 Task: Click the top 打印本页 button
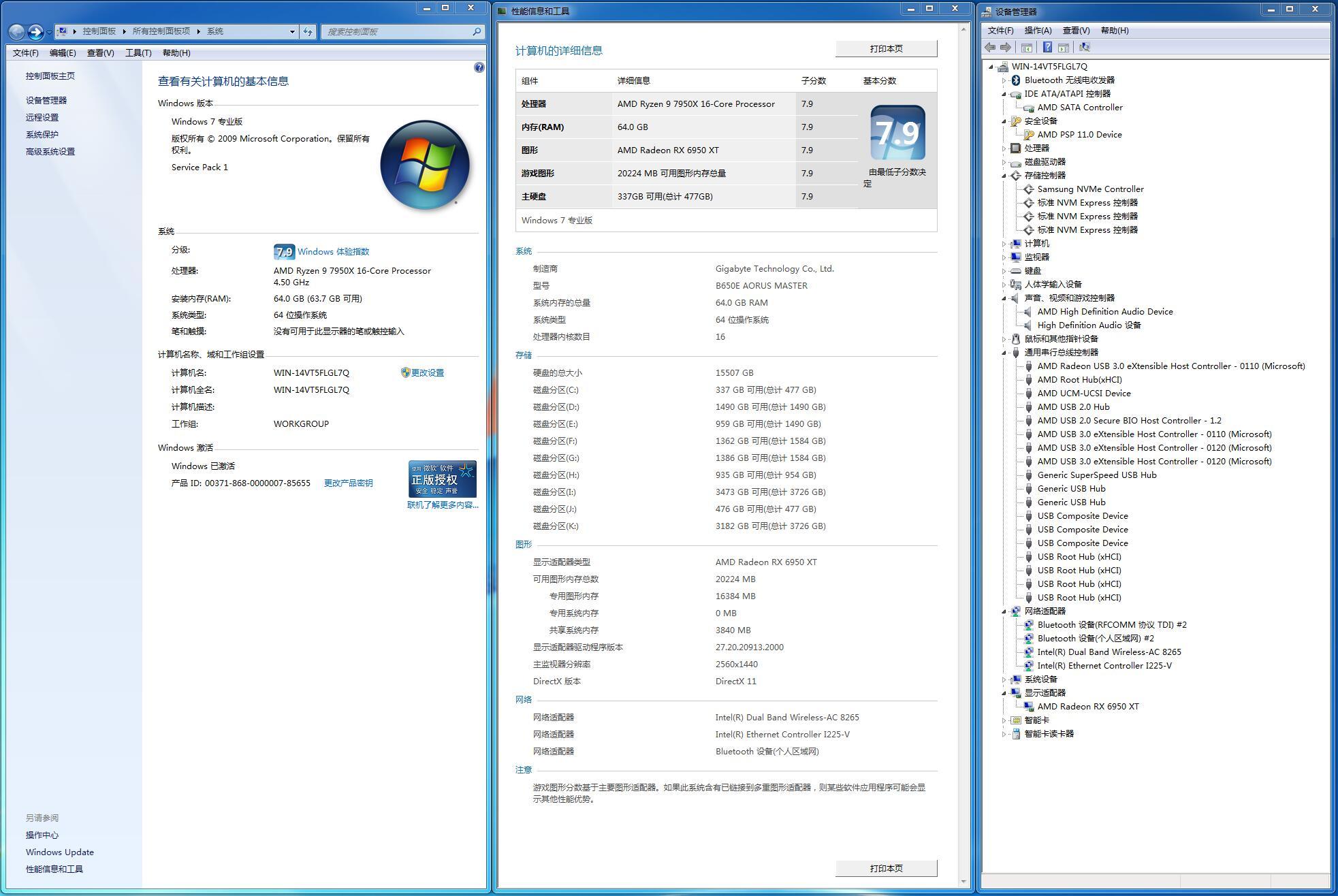pyautogui.click(x=886, y=49)
